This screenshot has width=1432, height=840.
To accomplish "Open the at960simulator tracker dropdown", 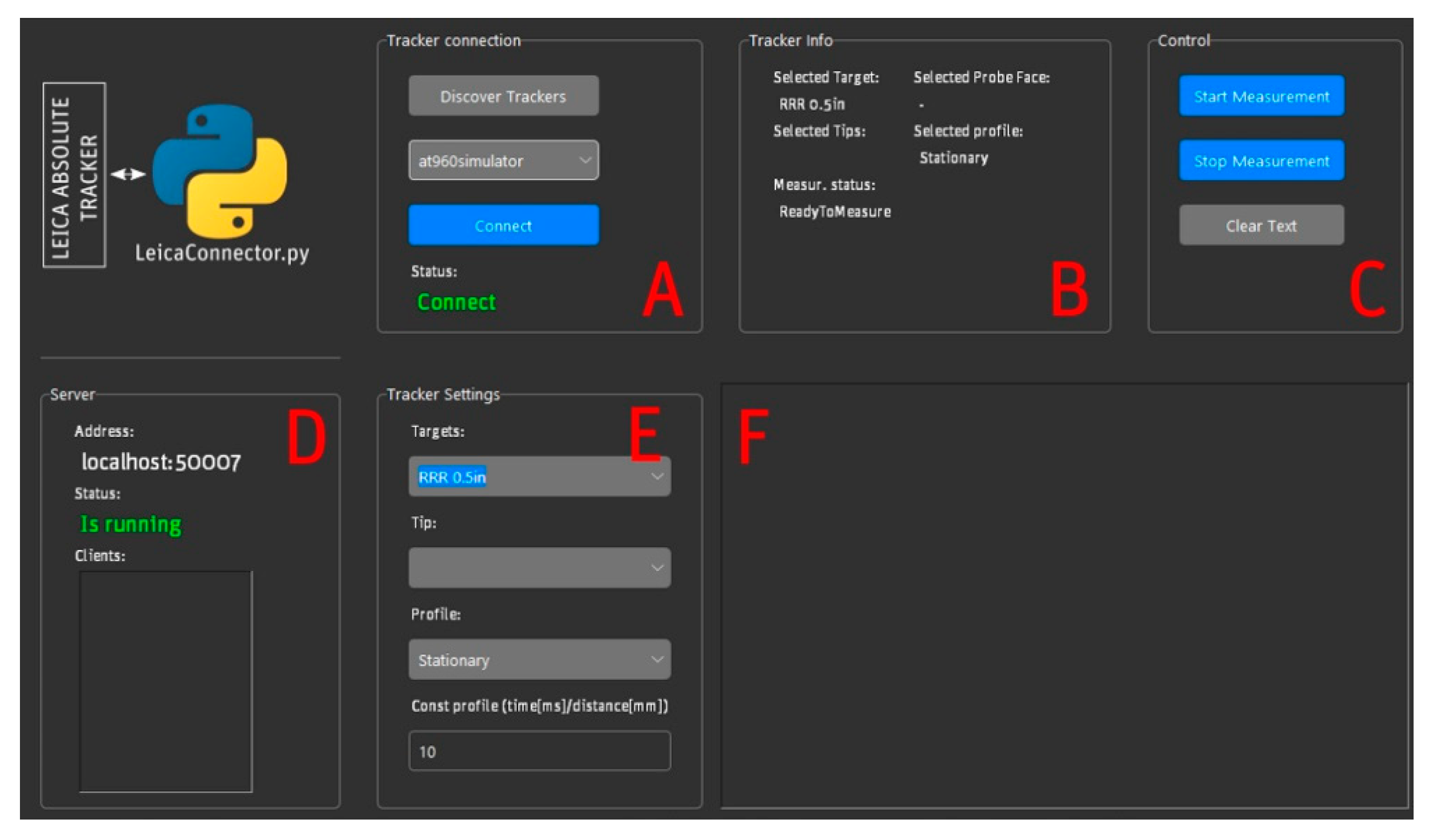I will point(503,160).
